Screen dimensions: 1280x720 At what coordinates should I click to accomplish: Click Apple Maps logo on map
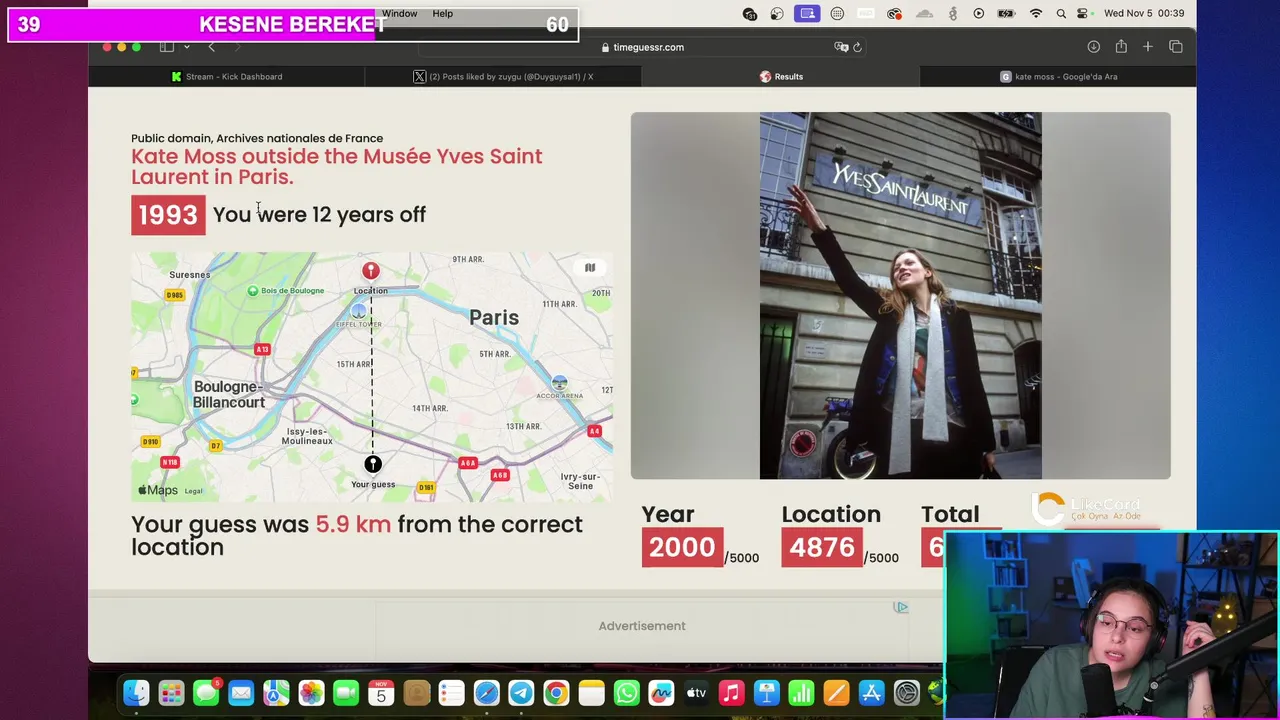coord(157,490)
